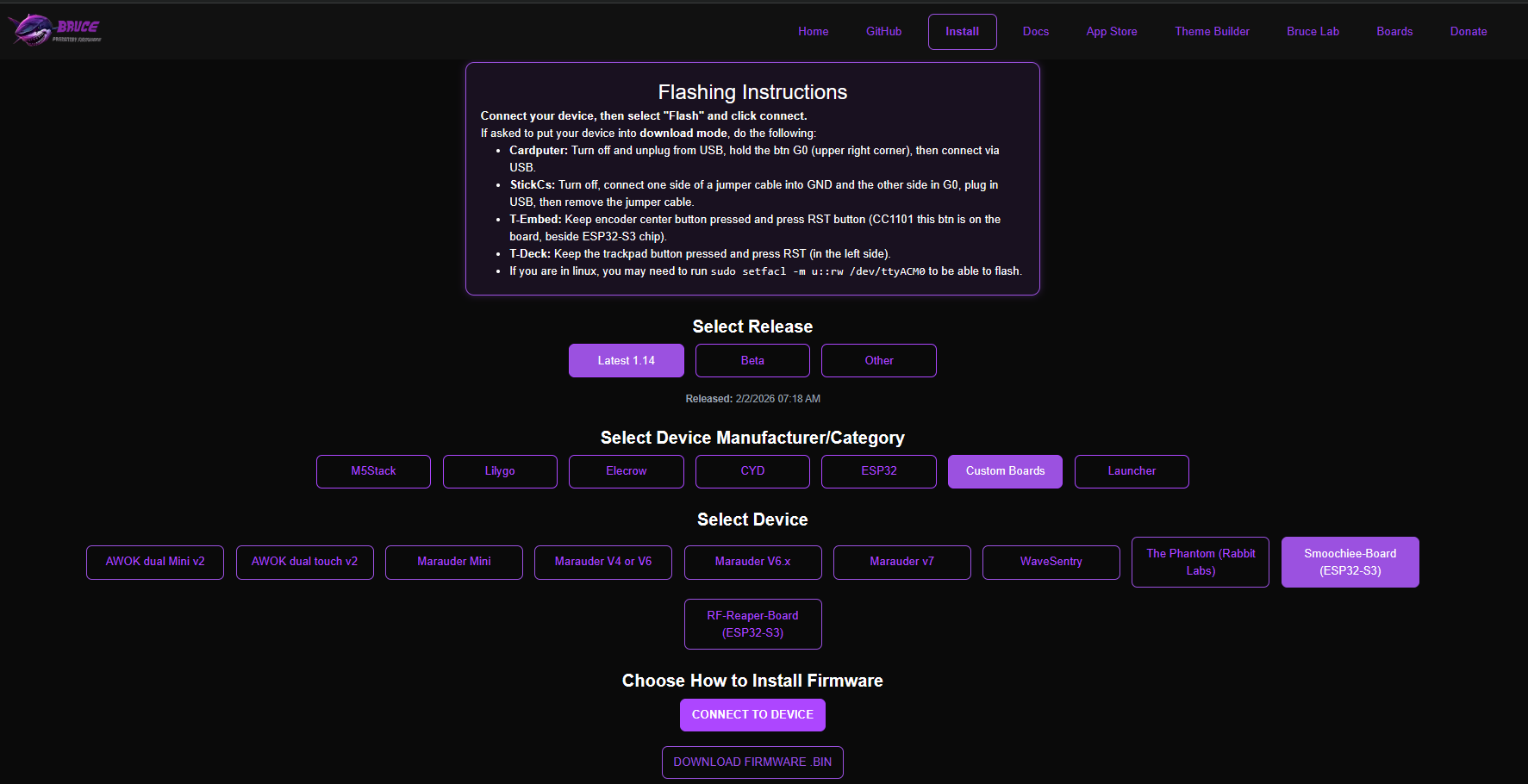The width and height of the screenshot is (1528, 784).
Task: Pick the AWOK dual touch v2 device
Action: pyautogui.click(x=304, y=562)
